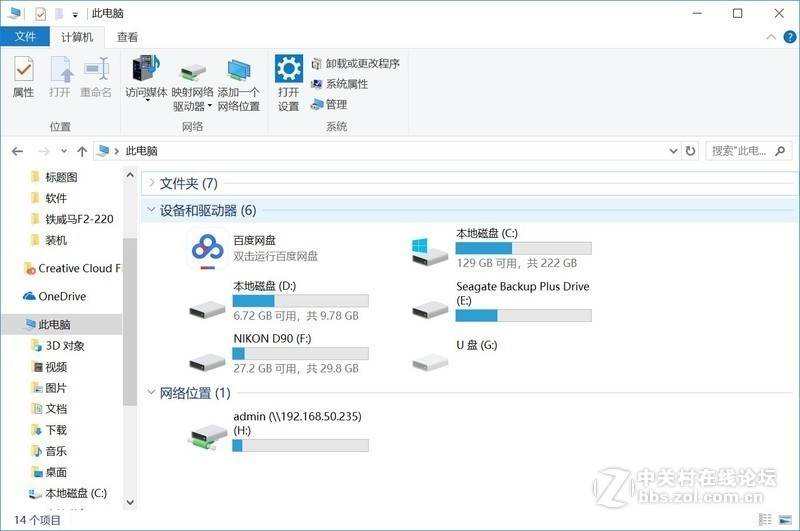
Task: Go back with the back arrow
Action: coord(17,151)
